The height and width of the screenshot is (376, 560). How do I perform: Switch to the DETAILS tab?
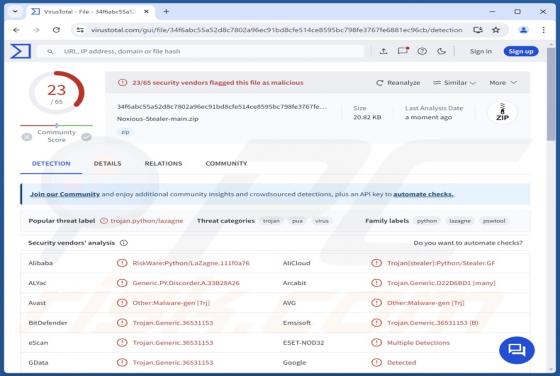point(108,164)
